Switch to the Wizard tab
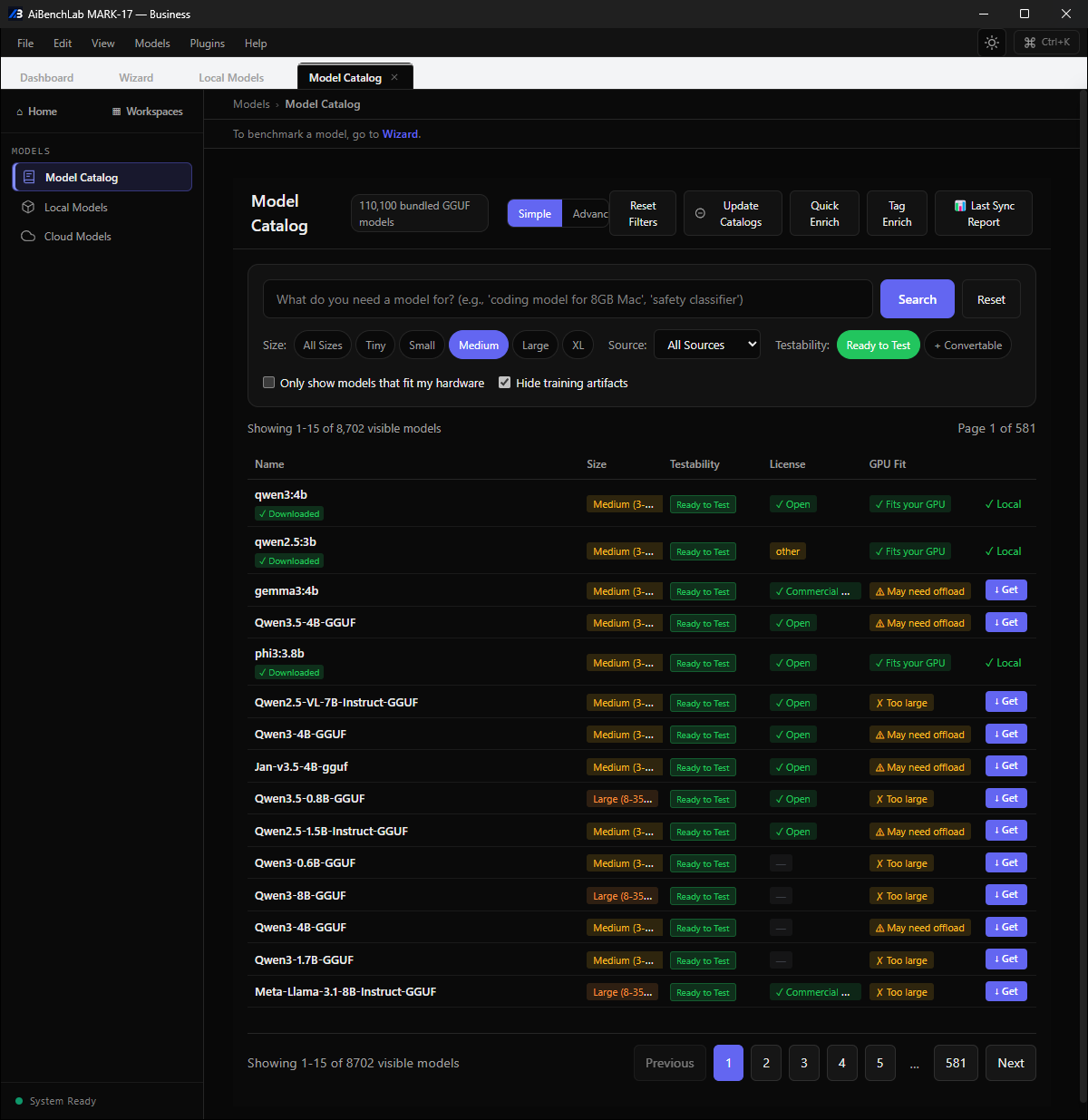Viewport: 1088px width, 1120px height. pos(136,77)
